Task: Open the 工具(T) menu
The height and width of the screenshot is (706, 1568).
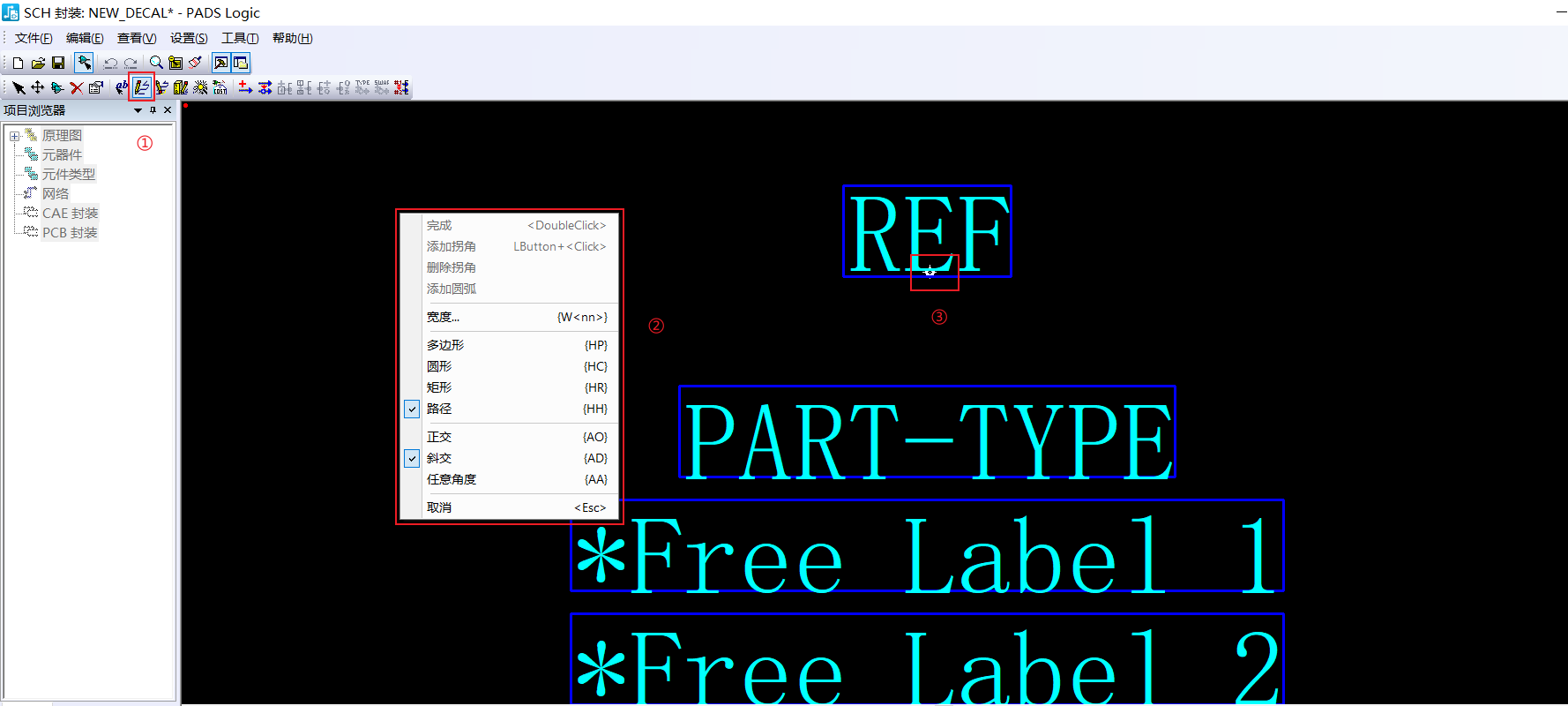Action: coord(240,38)
